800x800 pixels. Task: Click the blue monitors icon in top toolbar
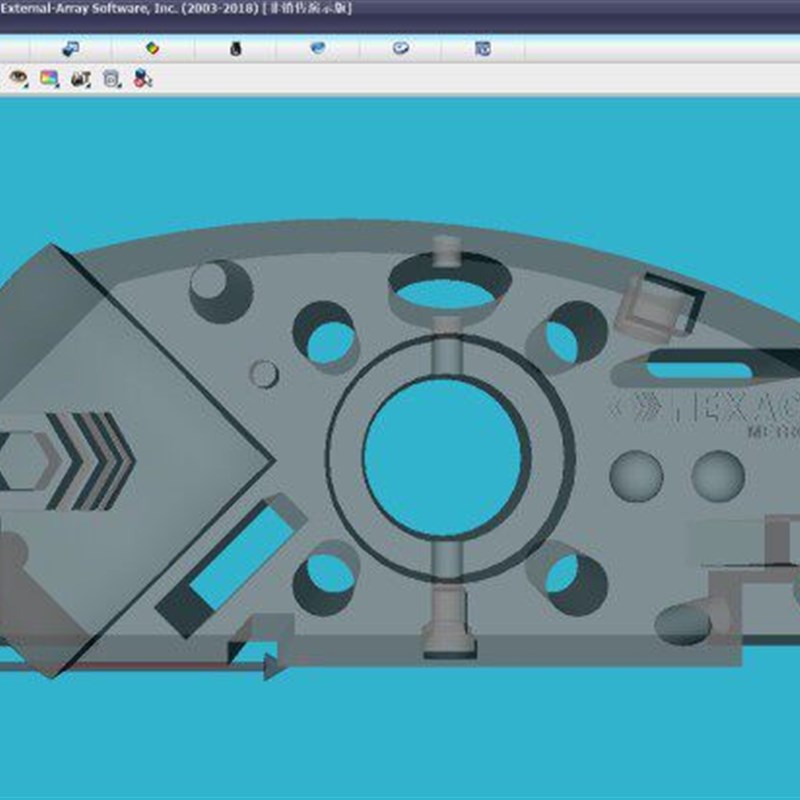pyautogui.click(x=70, y=48)
